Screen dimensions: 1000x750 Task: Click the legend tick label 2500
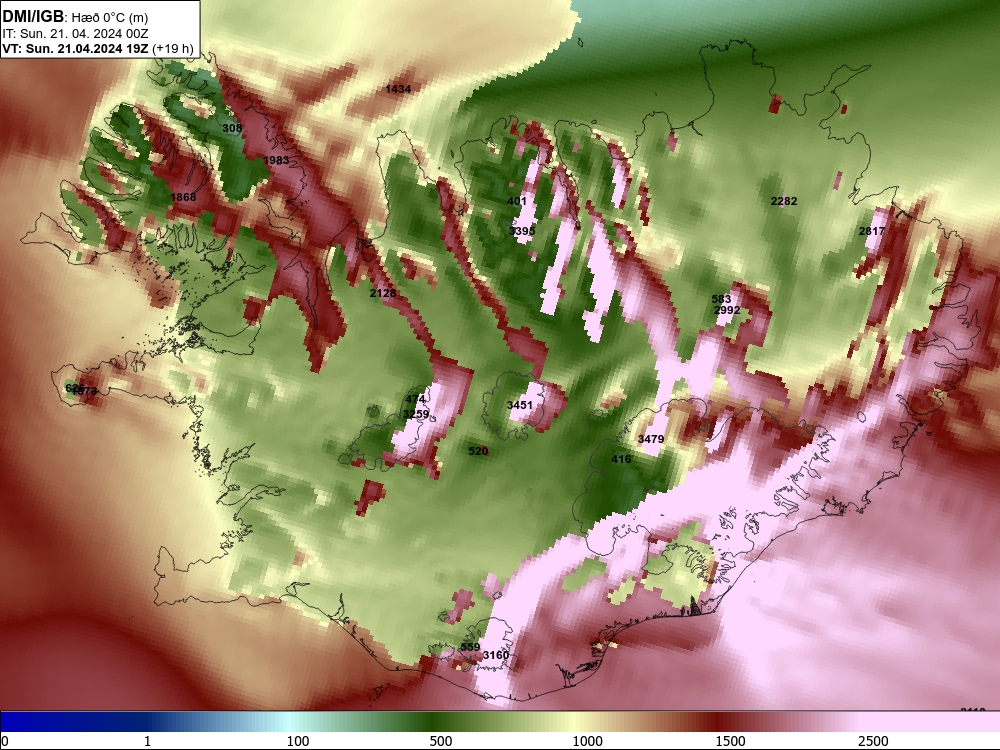(873, 741)
